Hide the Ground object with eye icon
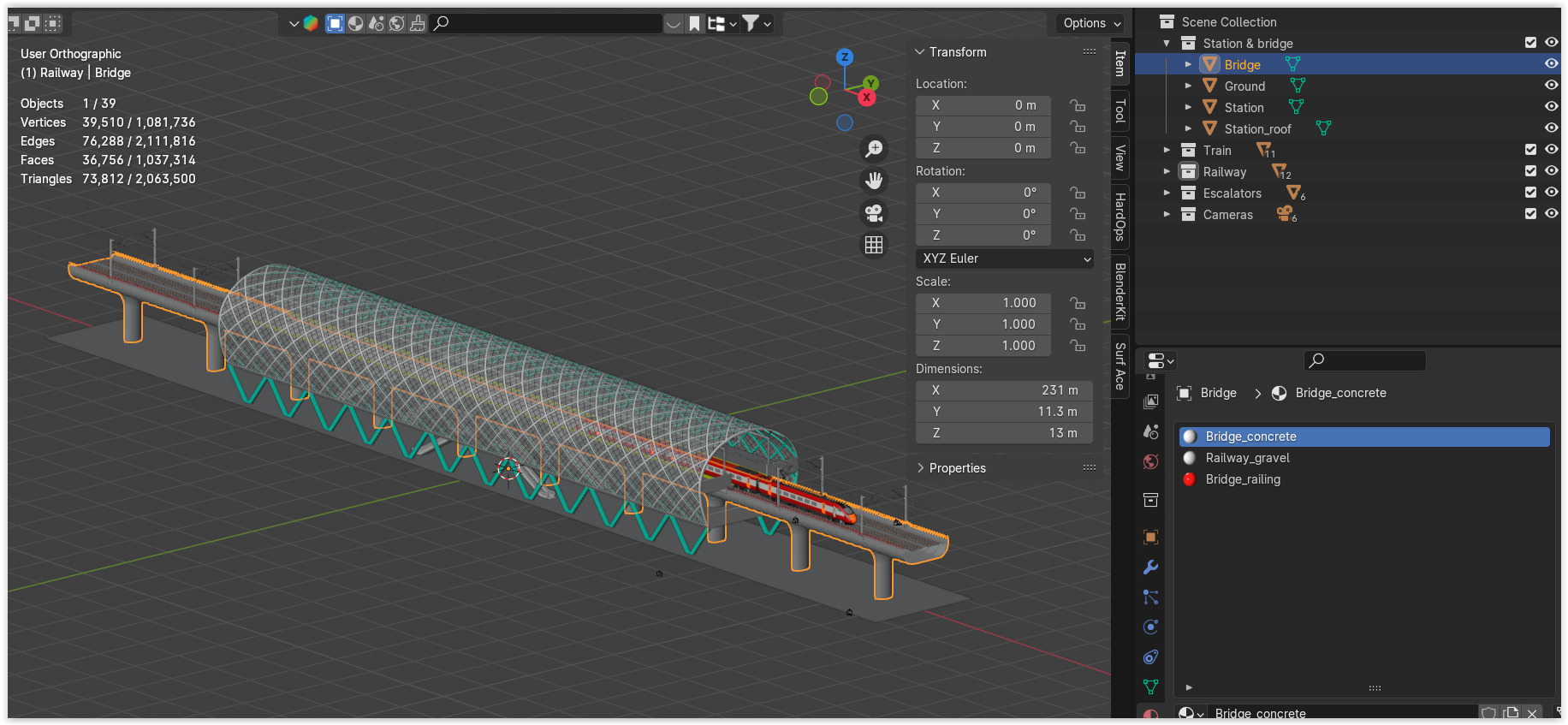 (x=1551, y=86)
